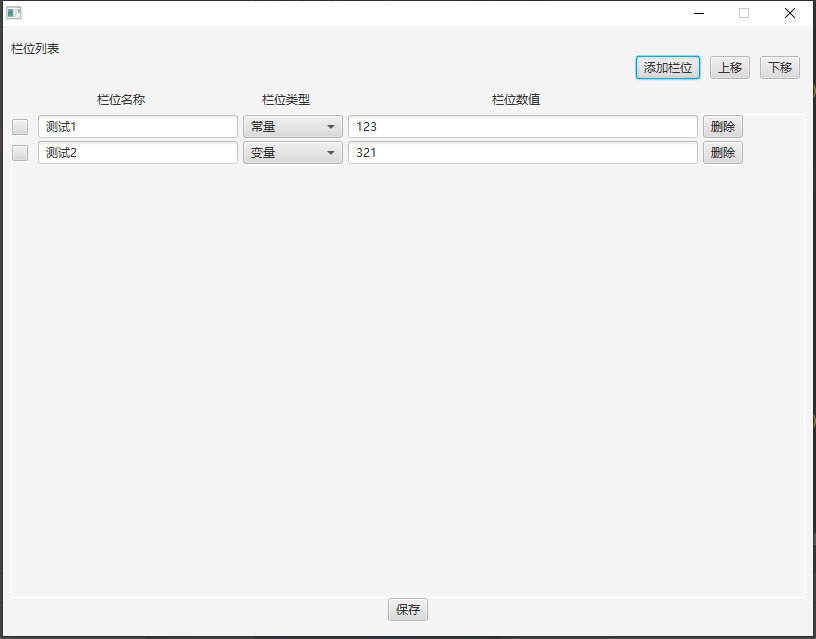Click the 添加栏位 button

point(668,68)
